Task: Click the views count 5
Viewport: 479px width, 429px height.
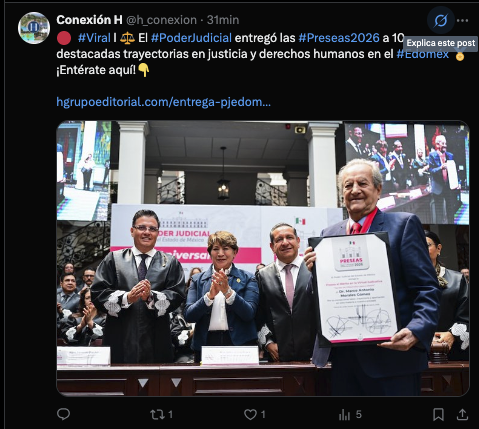Action: pyautogui.click(x=359, y=414)
